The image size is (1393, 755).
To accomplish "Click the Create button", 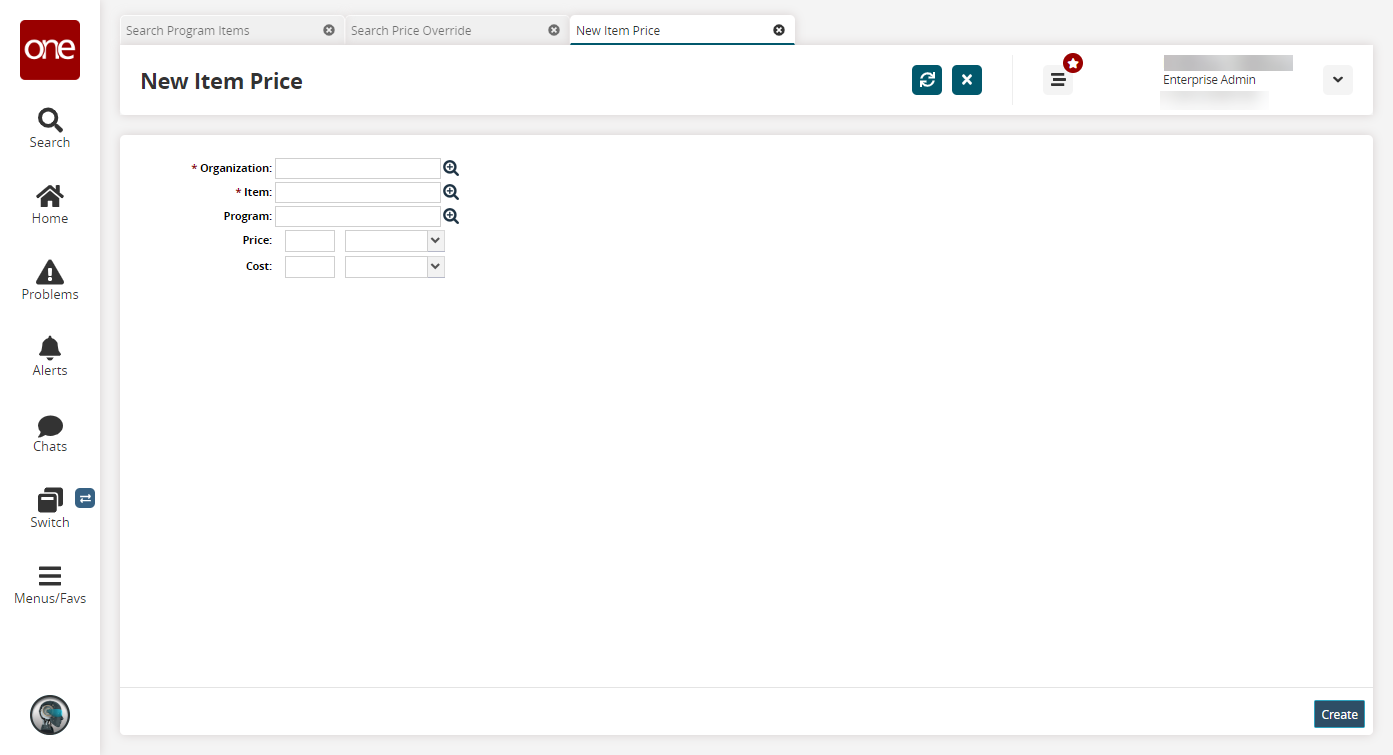I will tap(1339, 714).
